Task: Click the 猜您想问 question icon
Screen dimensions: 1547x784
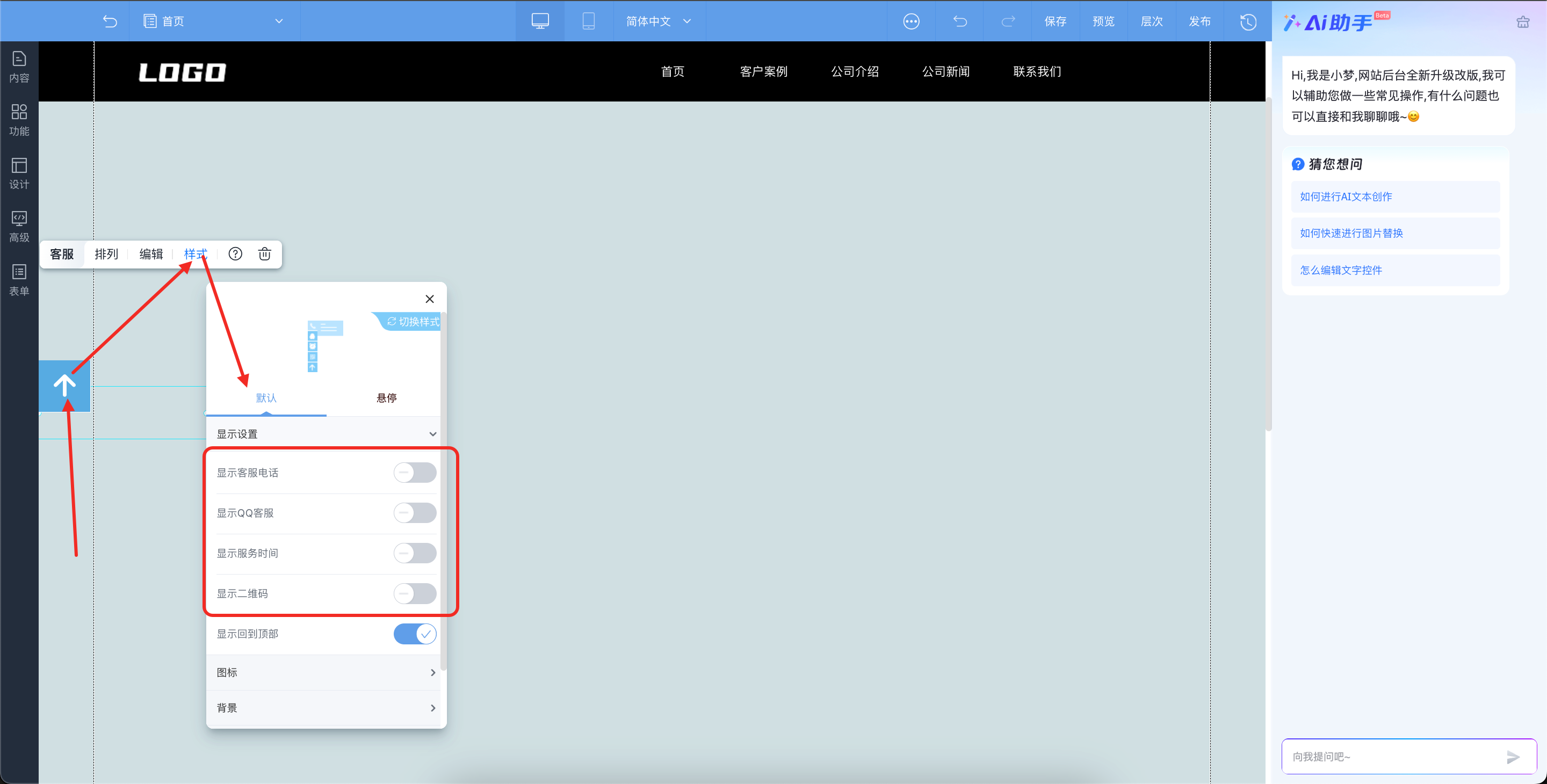Action: [1297, 164]
